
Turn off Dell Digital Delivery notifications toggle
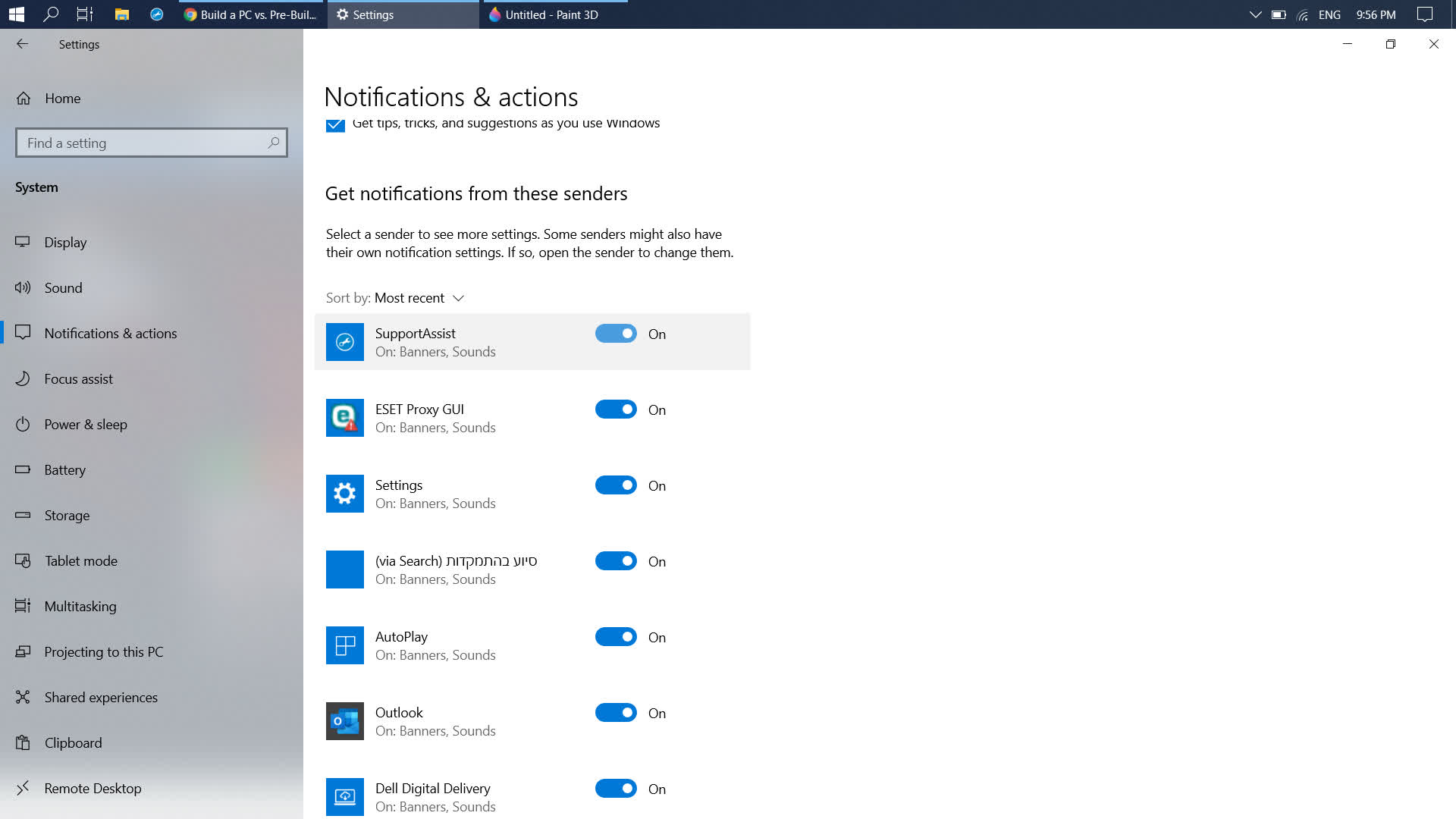point(616,789)
